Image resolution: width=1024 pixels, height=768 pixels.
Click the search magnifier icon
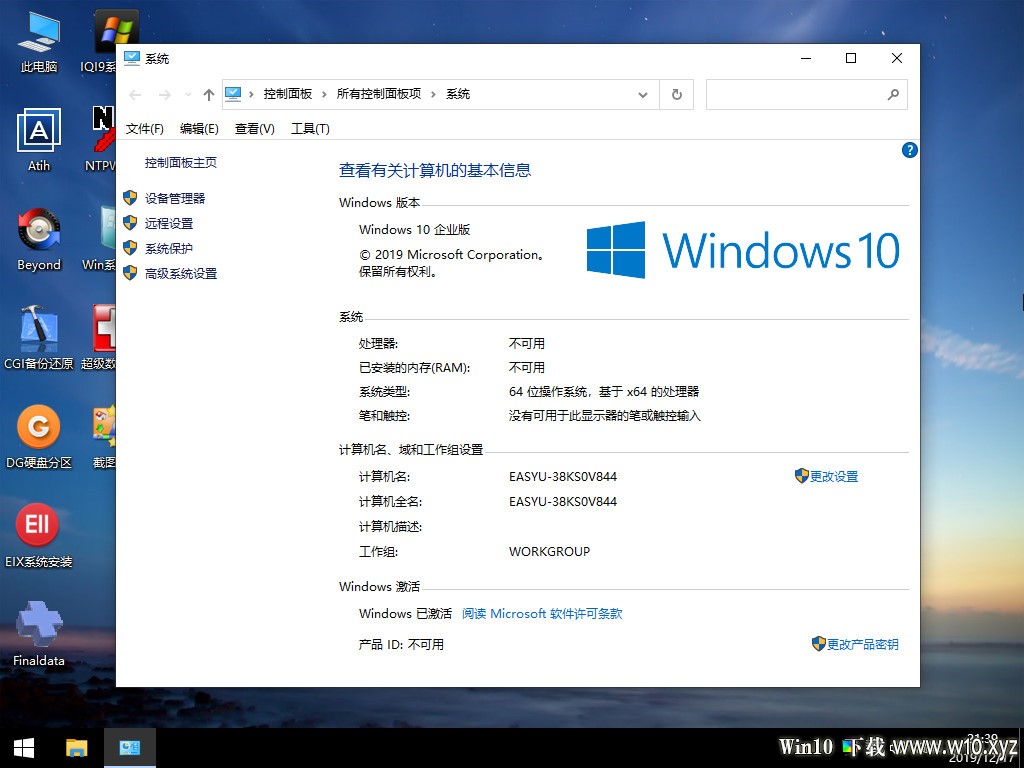pyautogui.click(x=893, y=95)
